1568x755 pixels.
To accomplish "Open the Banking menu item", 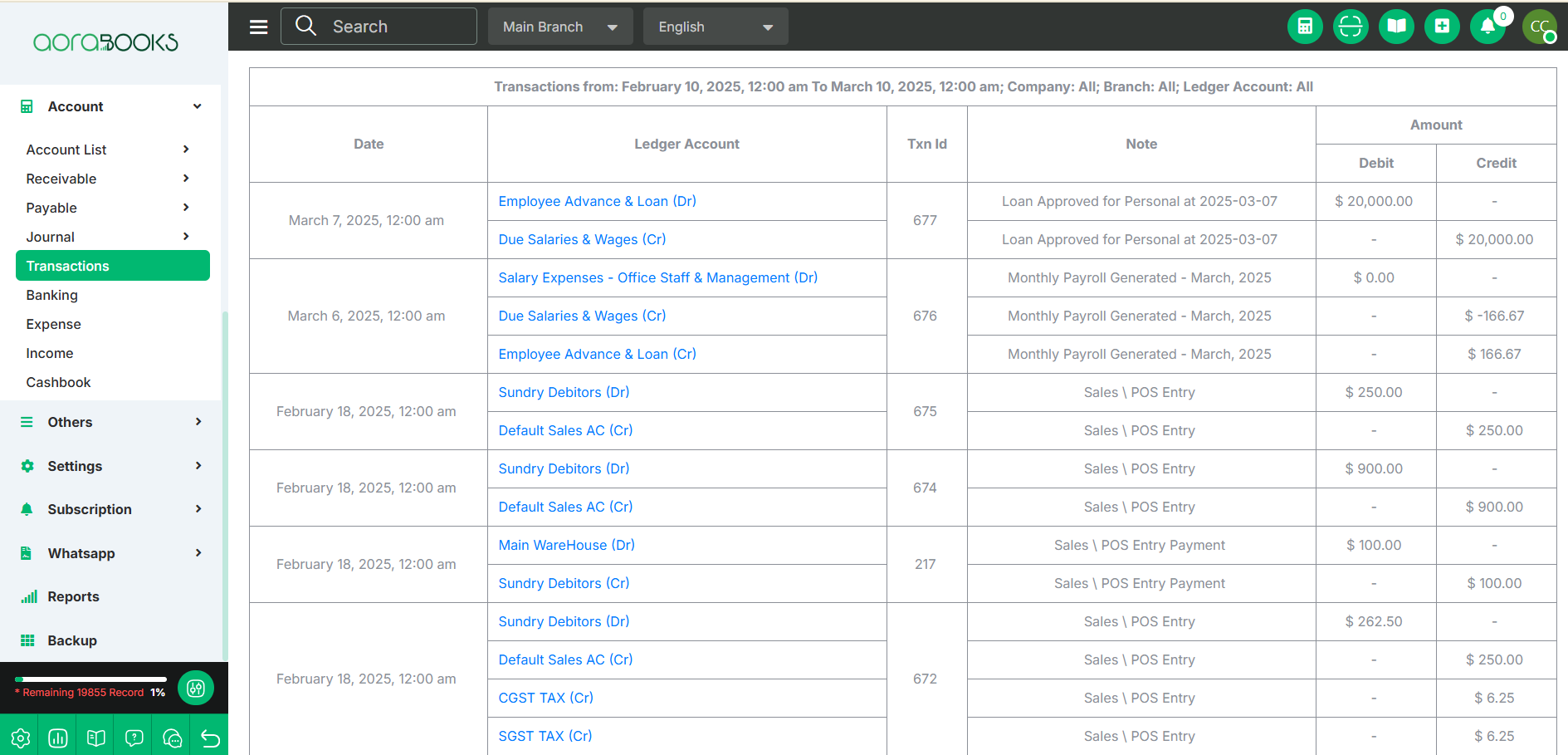I will [x=51, y=295].
